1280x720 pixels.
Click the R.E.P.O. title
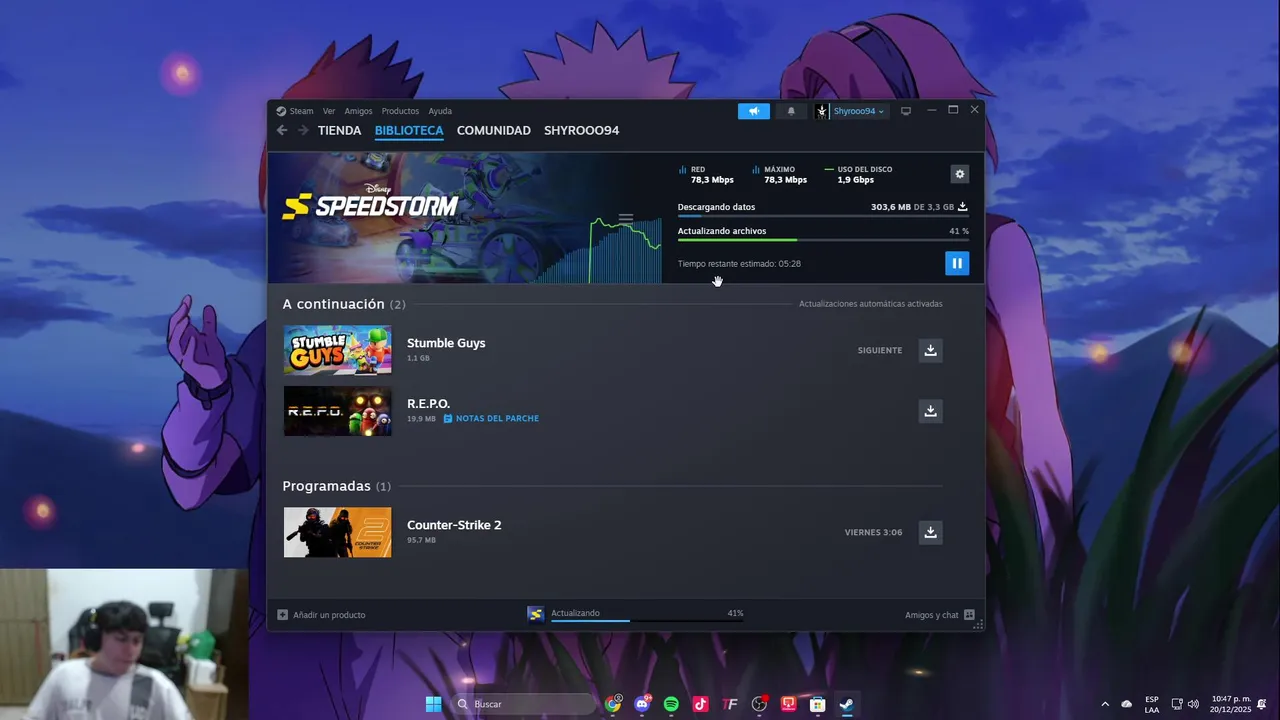click(x=428, y=404)
